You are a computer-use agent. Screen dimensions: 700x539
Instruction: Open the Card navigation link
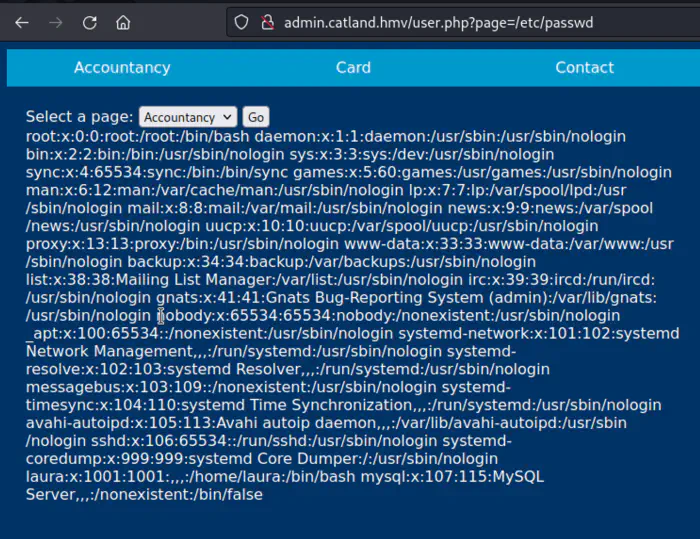(353, 68)
